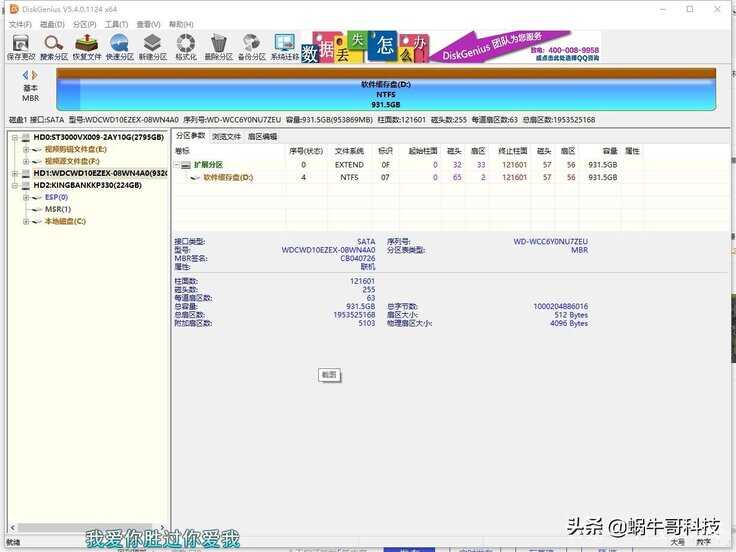This screenshot has height=552, width=736.
Task: Select HD1:WDCWD10EZEX-08WN4A0 label in tree
Action: point(100,173)
